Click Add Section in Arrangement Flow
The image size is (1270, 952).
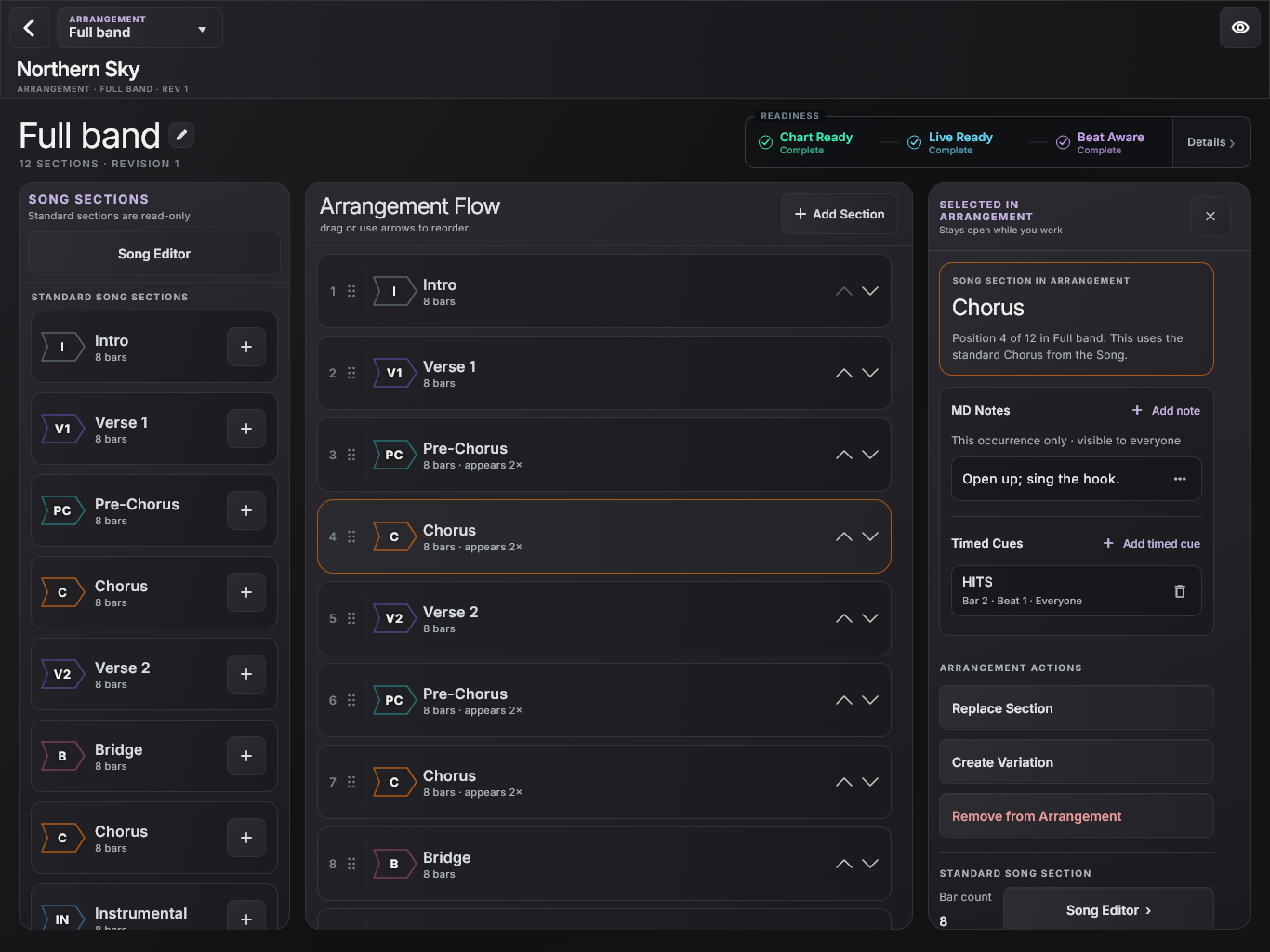[840, 214]
